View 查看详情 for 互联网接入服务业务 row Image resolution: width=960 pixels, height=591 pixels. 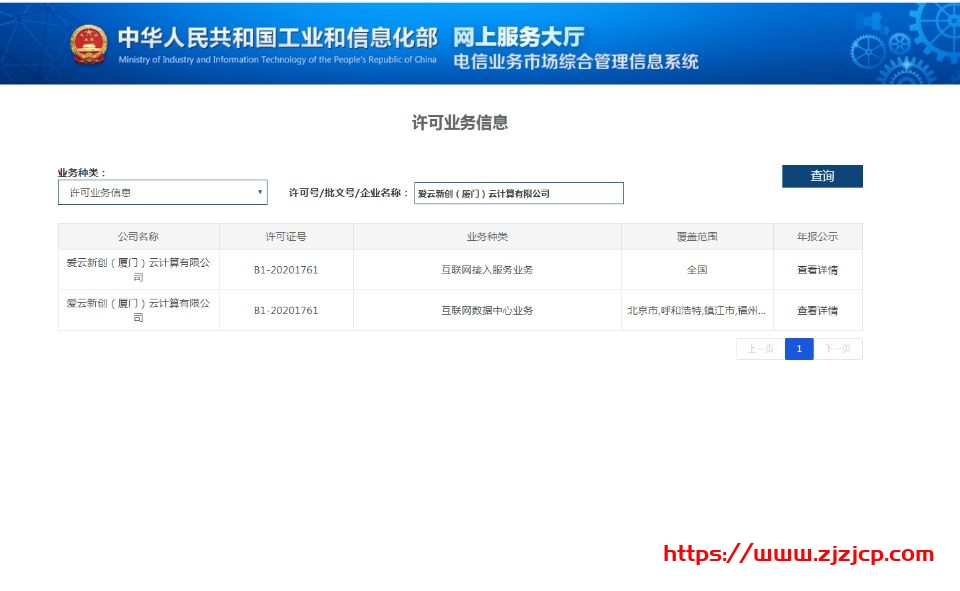tap(817, 269)
